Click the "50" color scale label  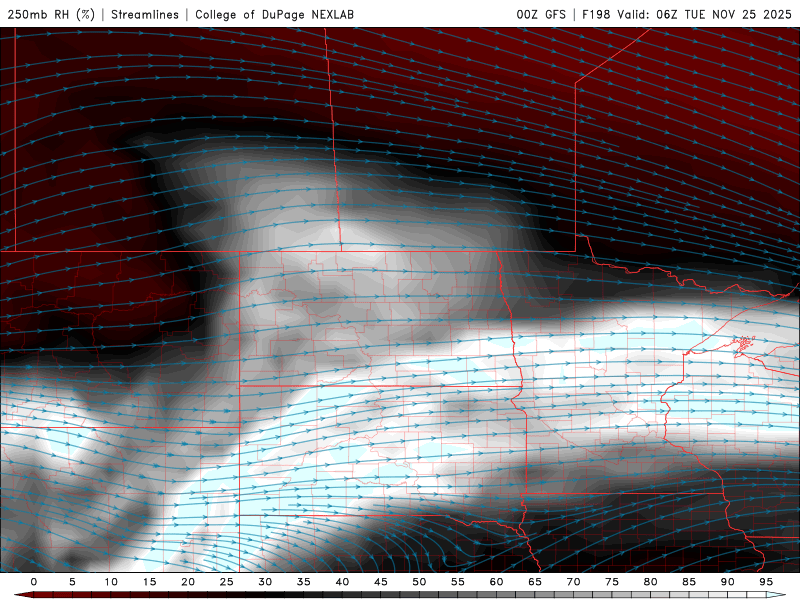pyautogui.click(x=419, y=582)
